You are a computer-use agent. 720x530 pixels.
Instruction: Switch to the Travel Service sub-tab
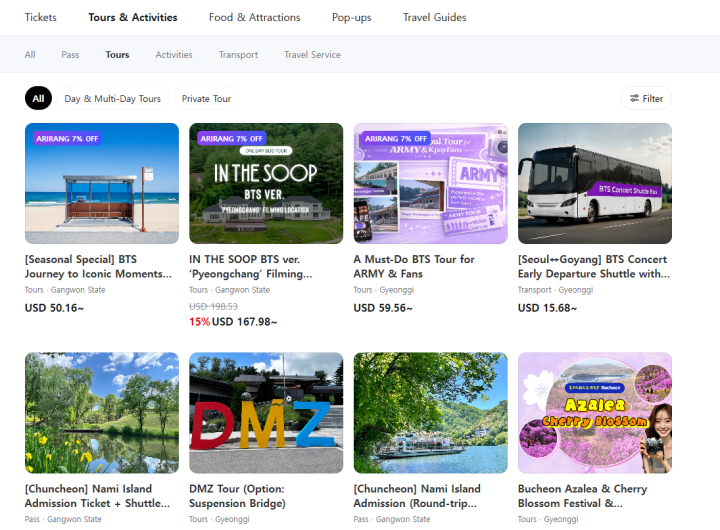(x=312, y=55)
